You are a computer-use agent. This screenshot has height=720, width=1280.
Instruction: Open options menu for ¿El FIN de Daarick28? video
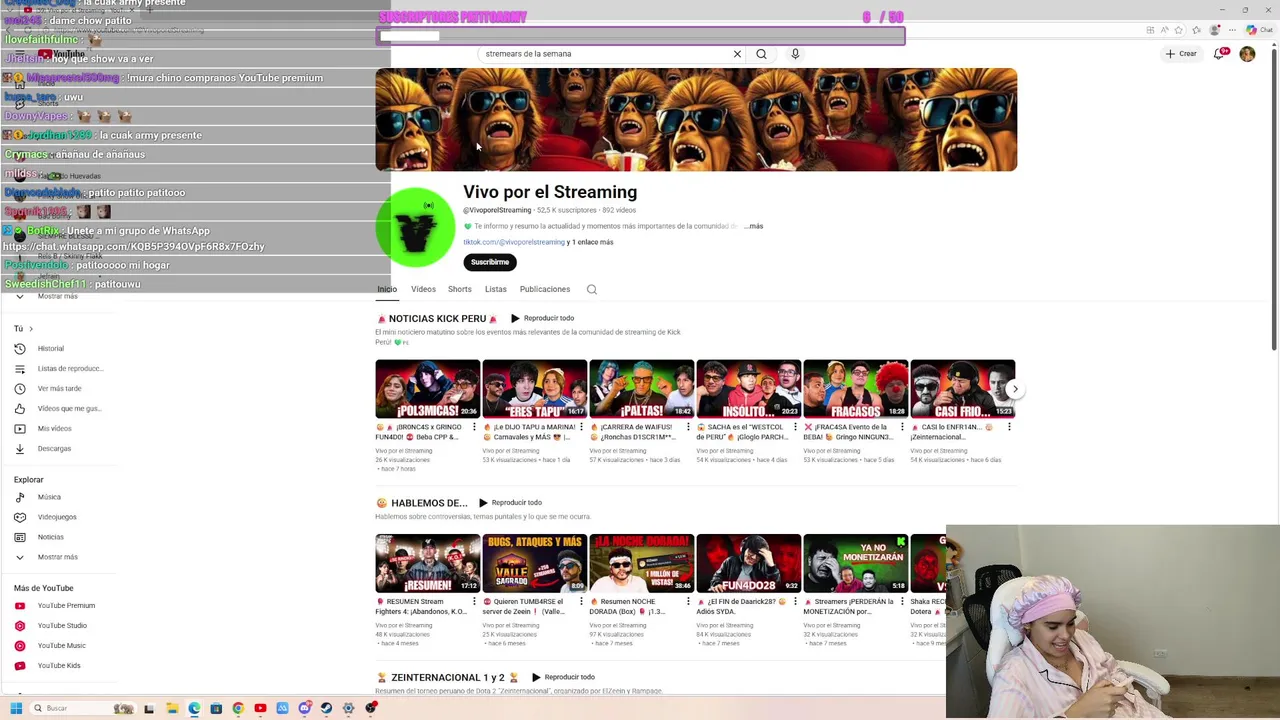(795, 602)
